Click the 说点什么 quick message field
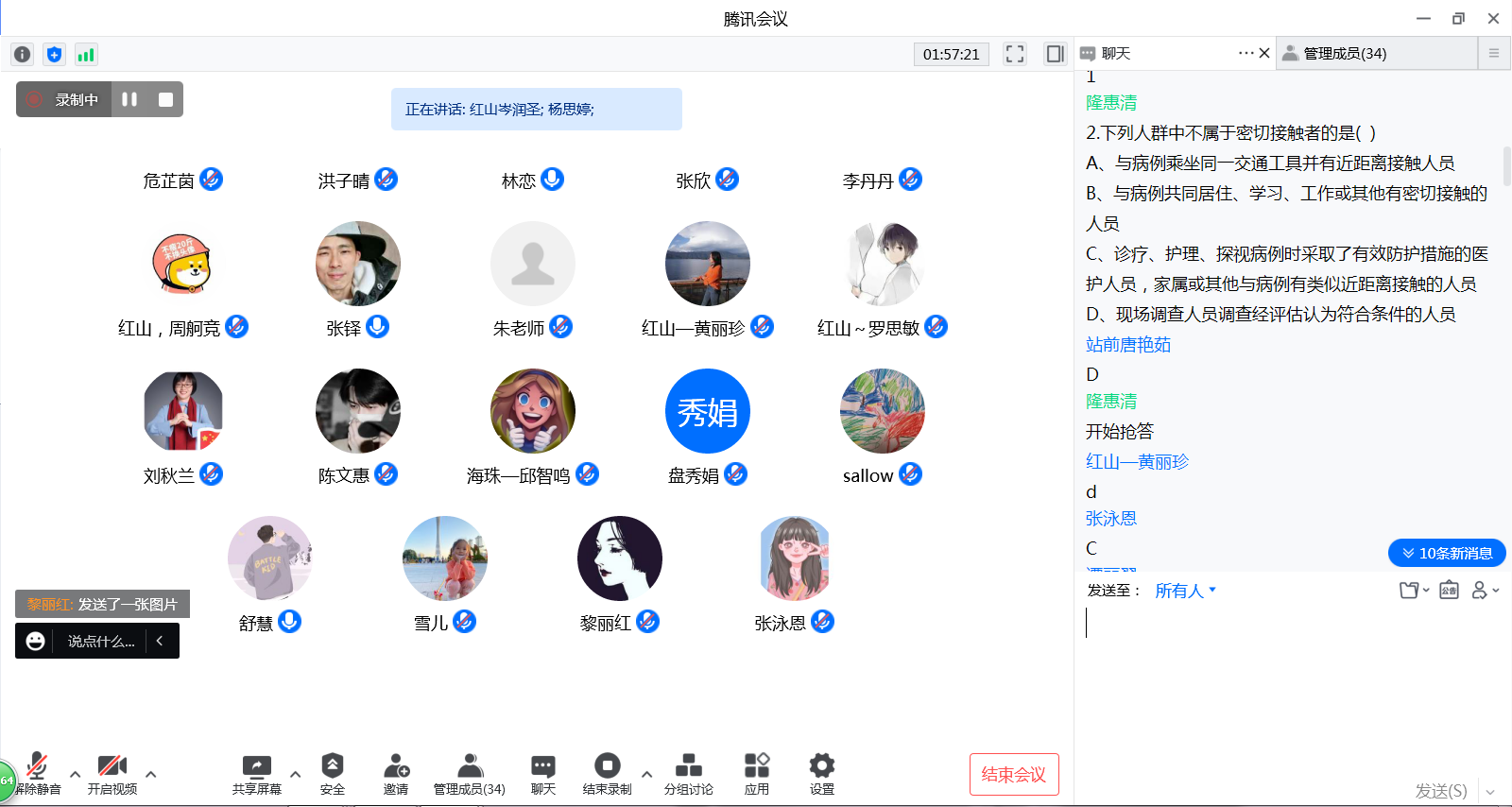Viewport: 1512px width, 807px height. 101,641
